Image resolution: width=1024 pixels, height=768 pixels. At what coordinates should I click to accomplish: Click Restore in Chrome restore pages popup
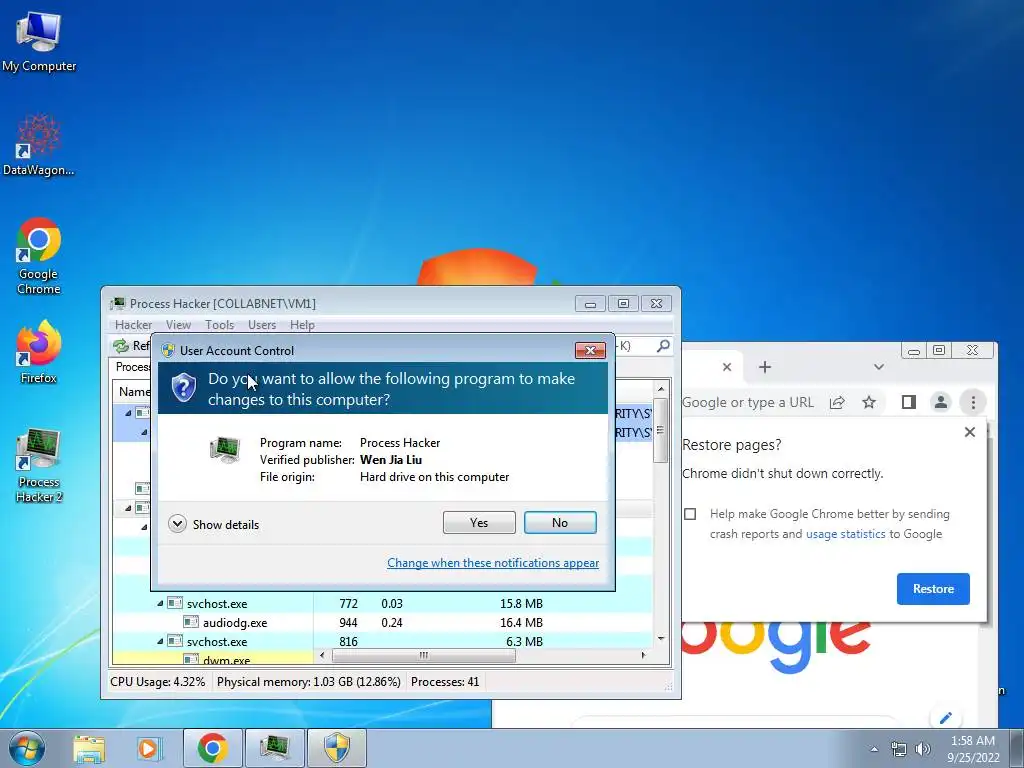pos(933,589)
